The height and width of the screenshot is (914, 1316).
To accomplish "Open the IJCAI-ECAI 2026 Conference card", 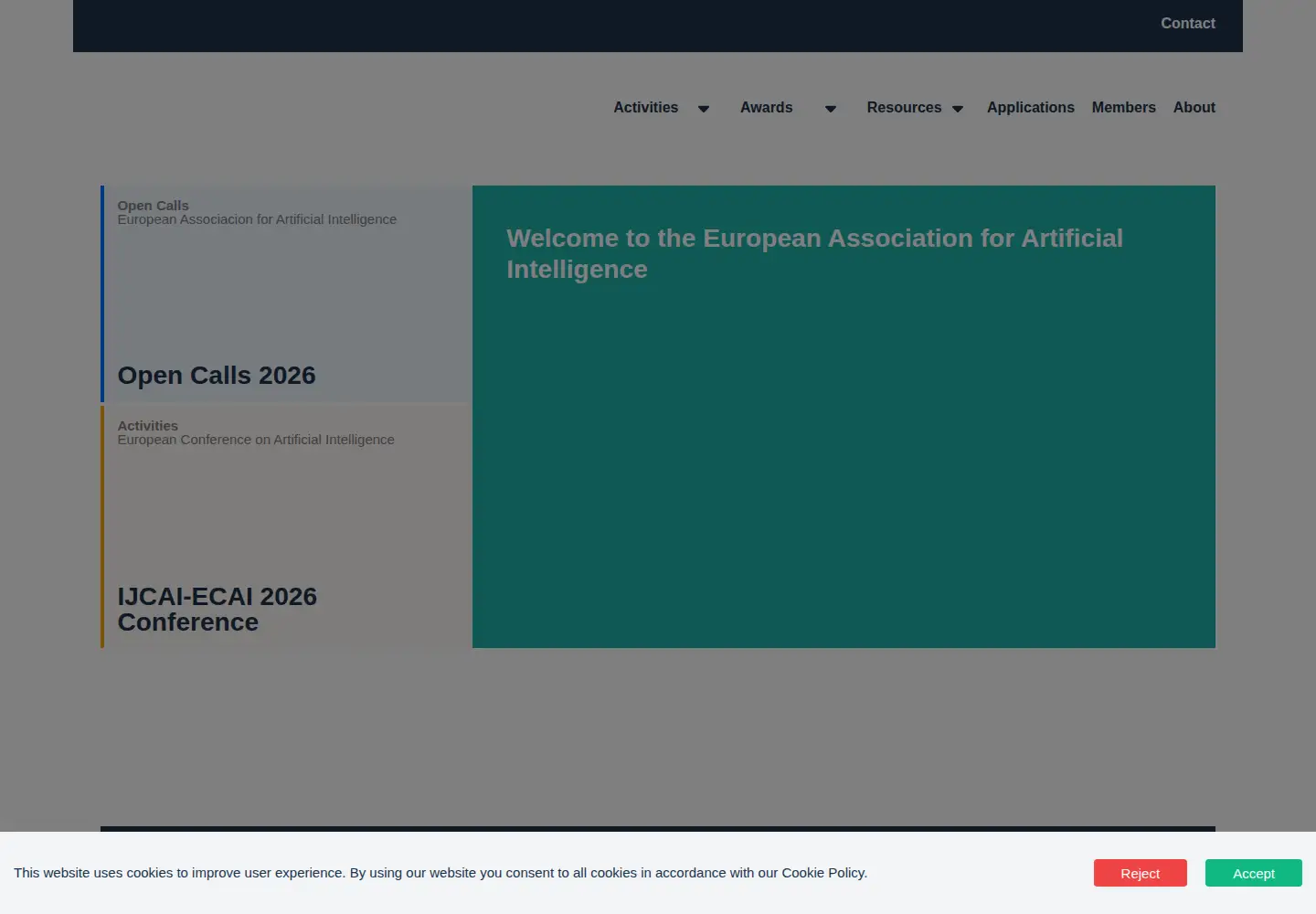I will pyautogui.click(x=286, y=526).
